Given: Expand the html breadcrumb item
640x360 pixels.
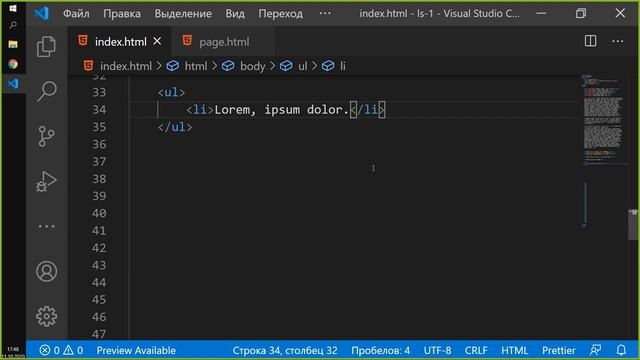Looking at the screenshot, I should (x=196, y=66).
